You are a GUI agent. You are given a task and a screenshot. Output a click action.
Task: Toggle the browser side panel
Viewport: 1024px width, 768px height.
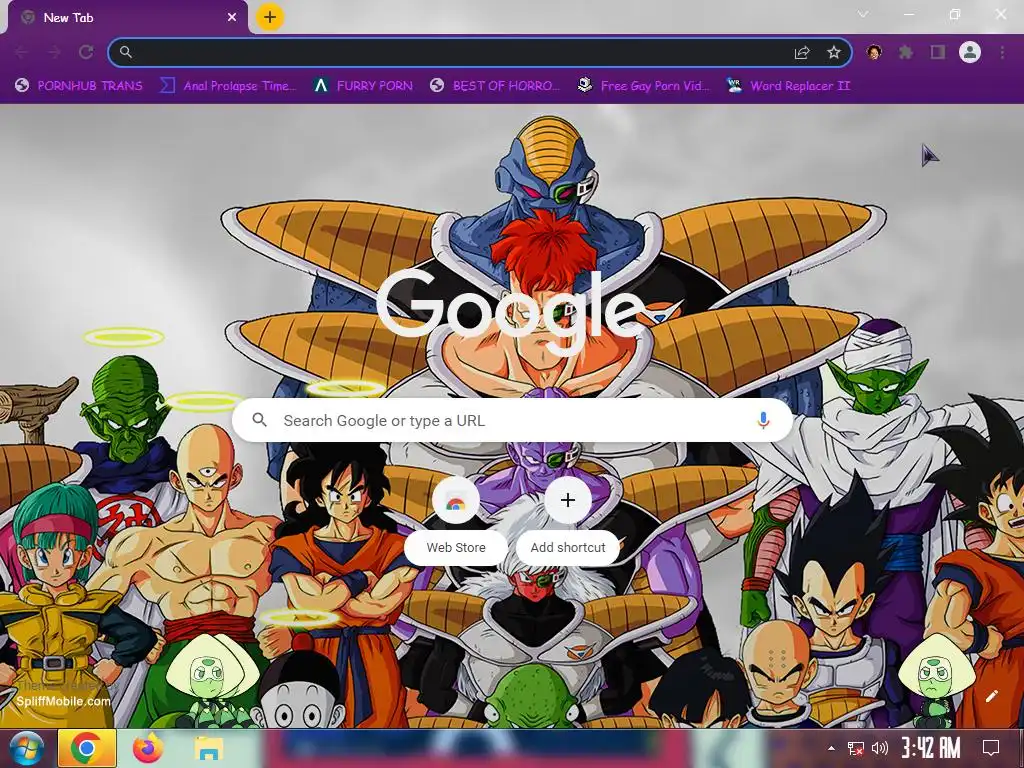tap(938, 52)
